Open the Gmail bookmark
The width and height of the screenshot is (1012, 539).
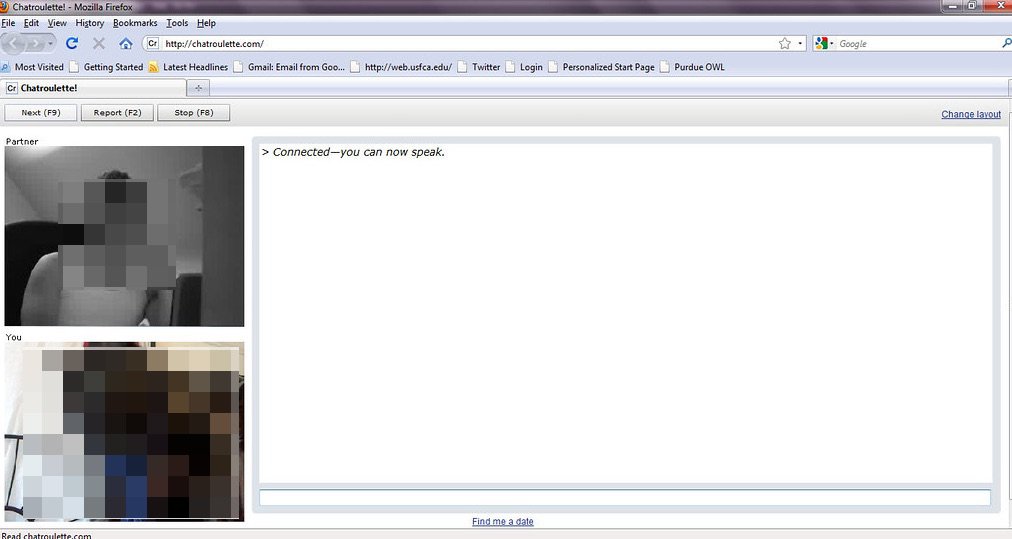coord(289,66)
